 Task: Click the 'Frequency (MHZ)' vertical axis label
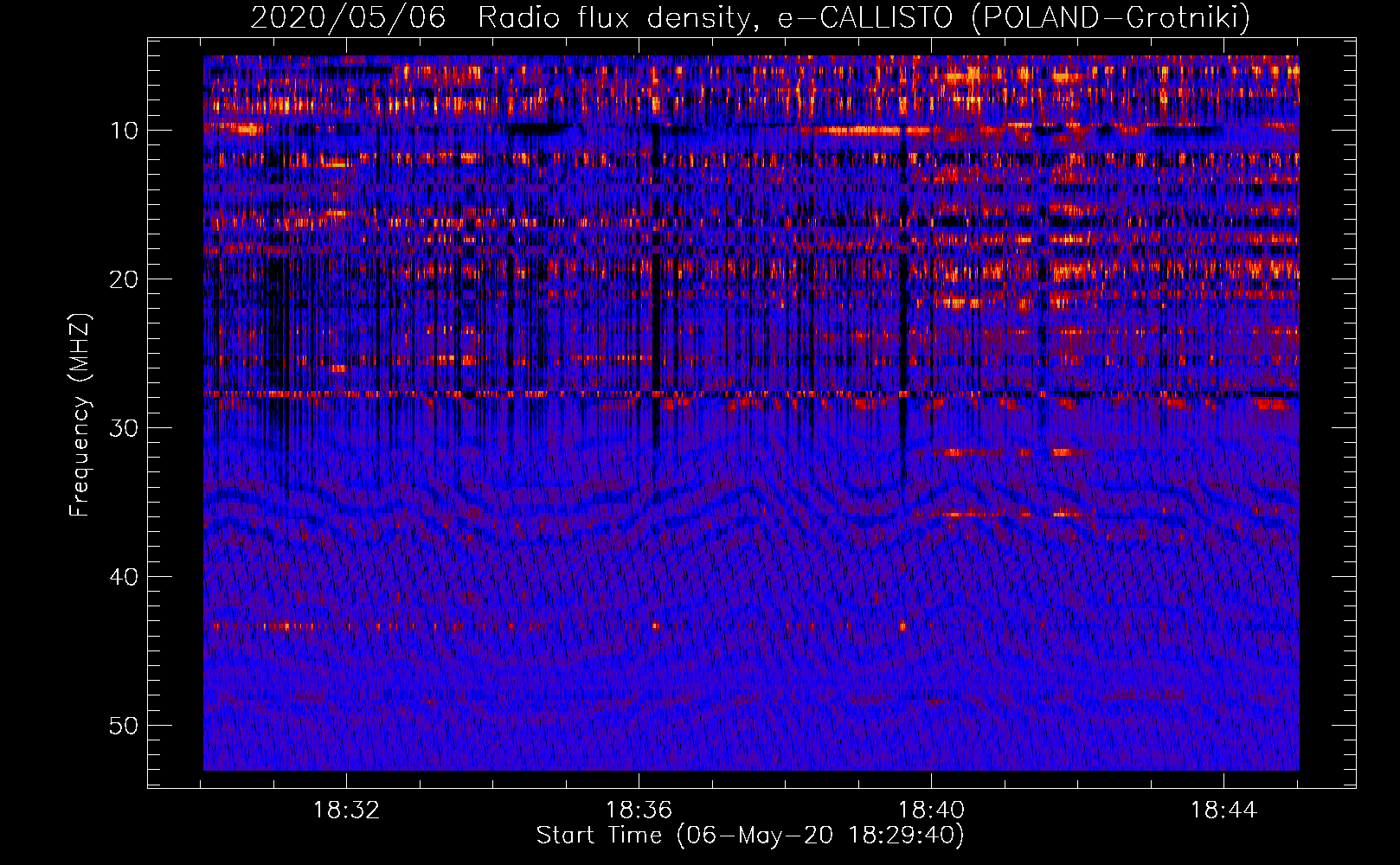click(x=80, y=415)
